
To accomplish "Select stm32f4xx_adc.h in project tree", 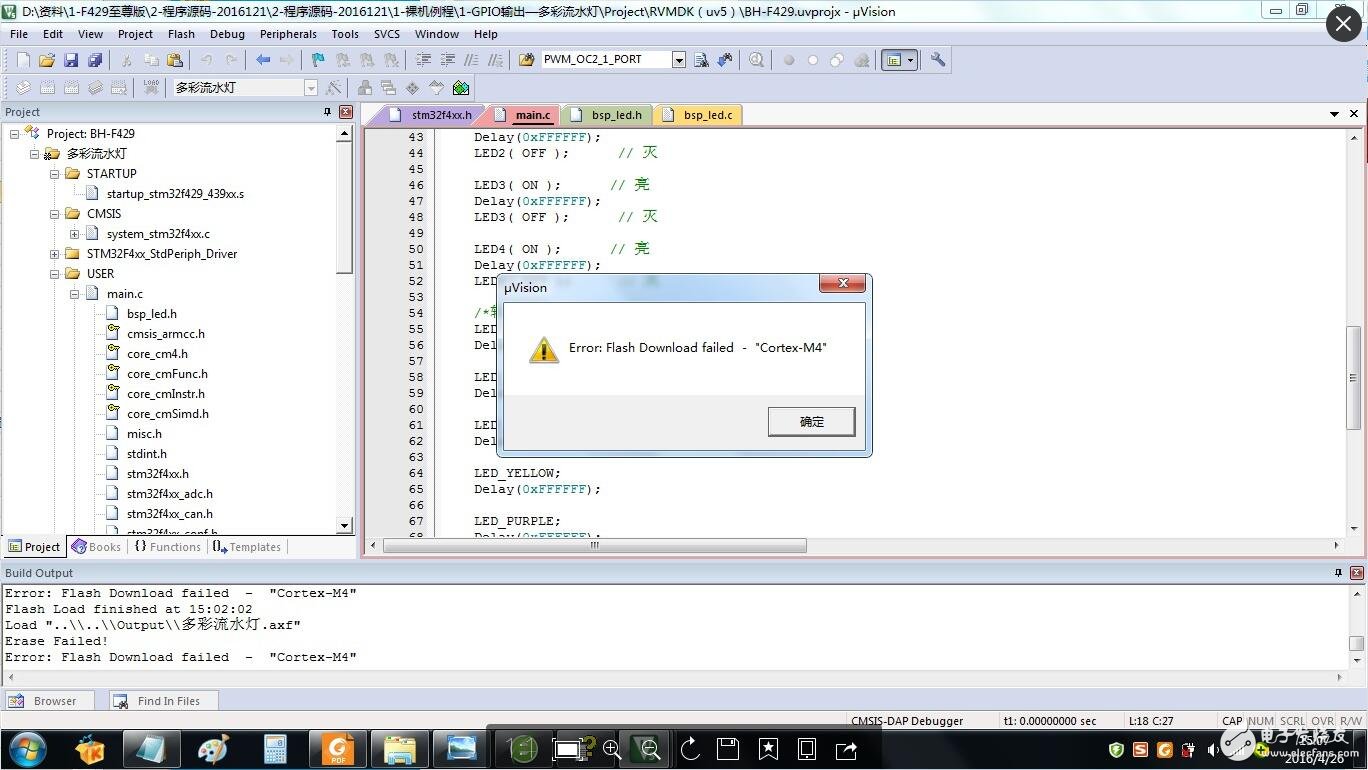I will (x=169, y=494).
